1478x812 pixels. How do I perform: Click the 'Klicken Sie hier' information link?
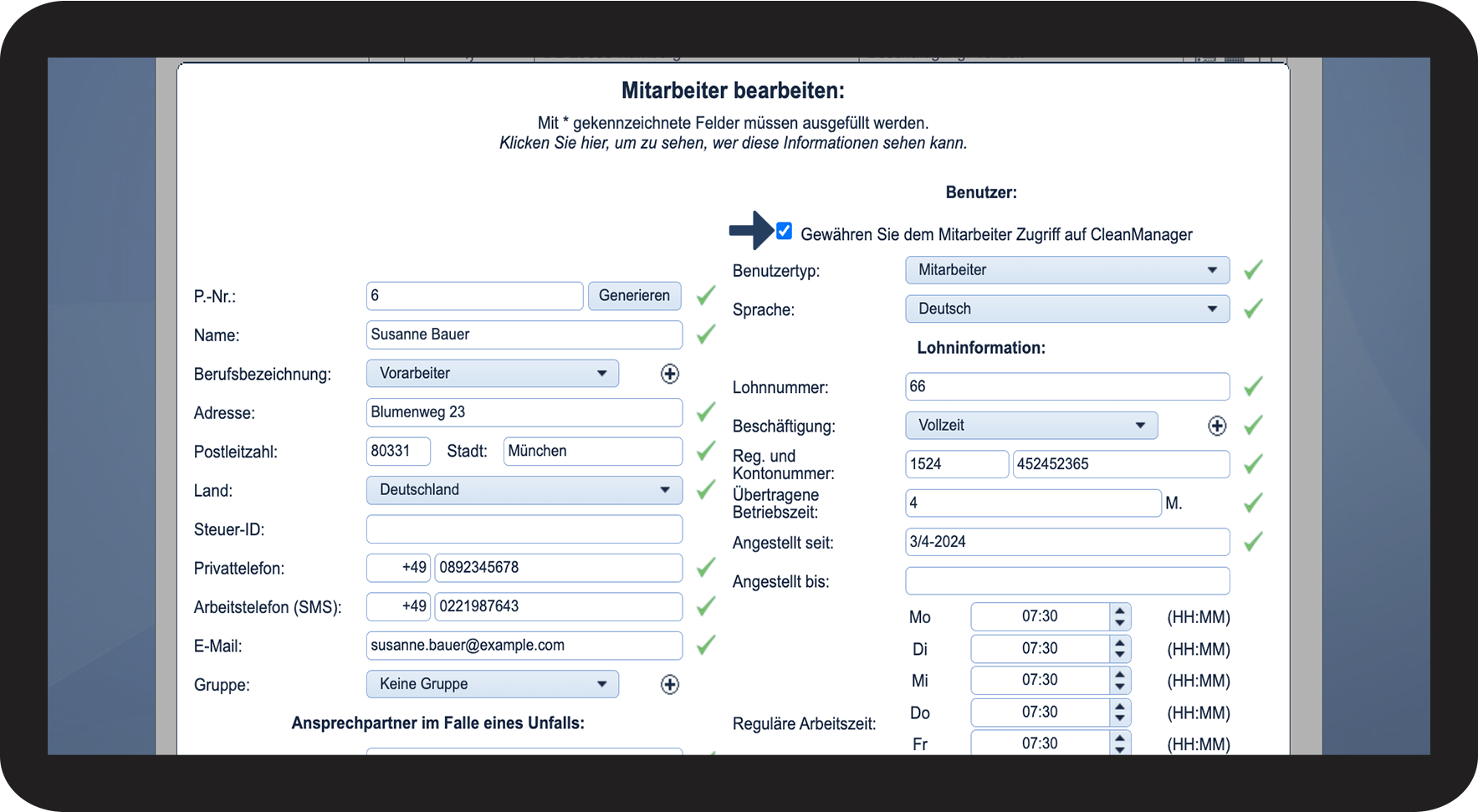point(733,143)
